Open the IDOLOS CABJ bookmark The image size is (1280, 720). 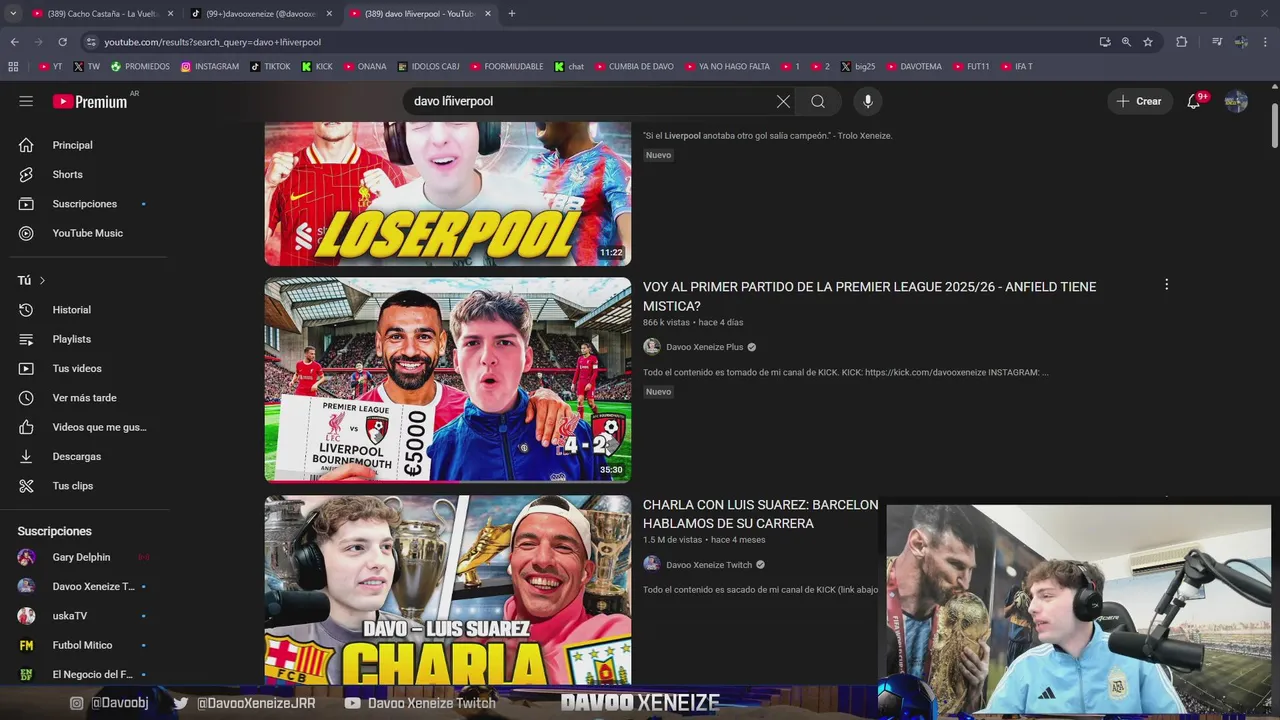[x=428, y=67]
